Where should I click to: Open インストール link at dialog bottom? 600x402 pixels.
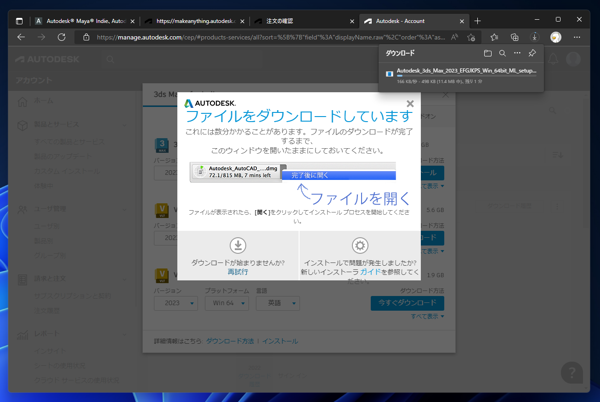[280, 341]
